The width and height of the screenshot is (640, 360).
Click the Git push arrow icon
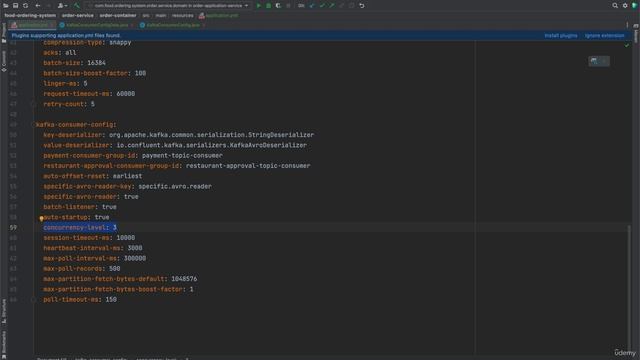(332, 6)
